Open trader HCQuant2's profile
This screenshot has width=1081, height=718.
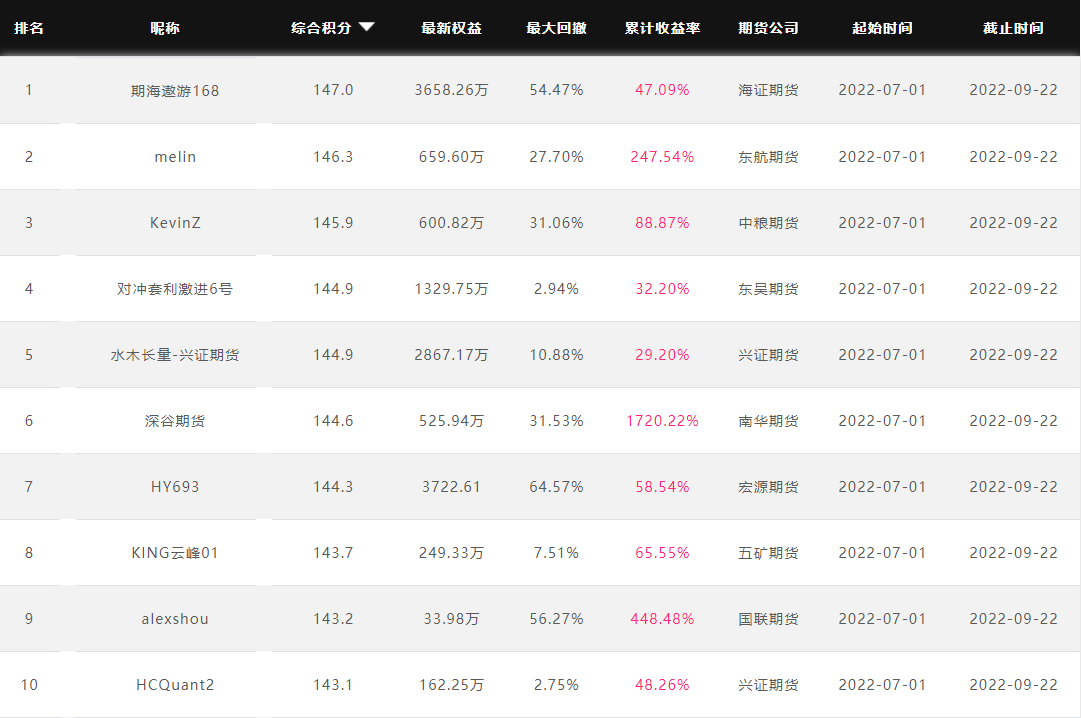(175, 685)
